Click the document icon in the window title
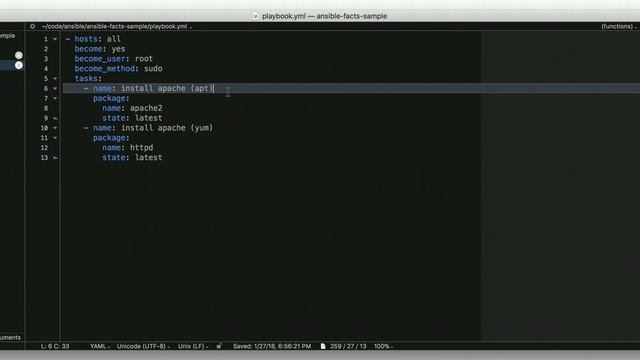Image resolution: width=640 pixels, height=360 pixels. tap(256, 16)
